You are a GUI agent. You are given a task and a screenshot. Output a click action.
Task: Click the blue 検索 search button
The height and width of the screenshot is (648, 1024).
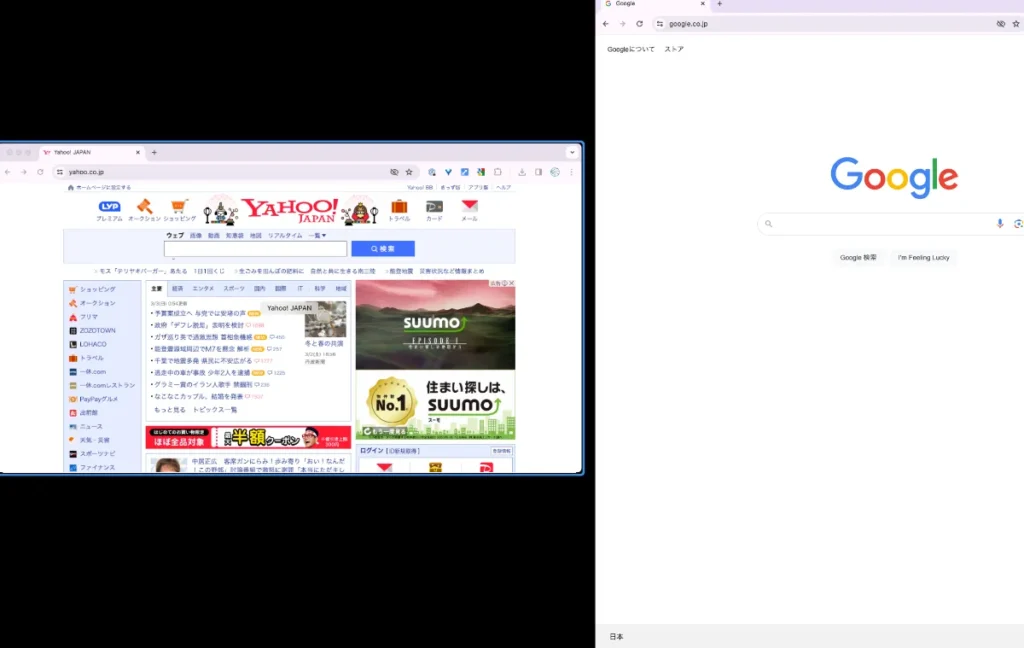(x=383, y=248)
